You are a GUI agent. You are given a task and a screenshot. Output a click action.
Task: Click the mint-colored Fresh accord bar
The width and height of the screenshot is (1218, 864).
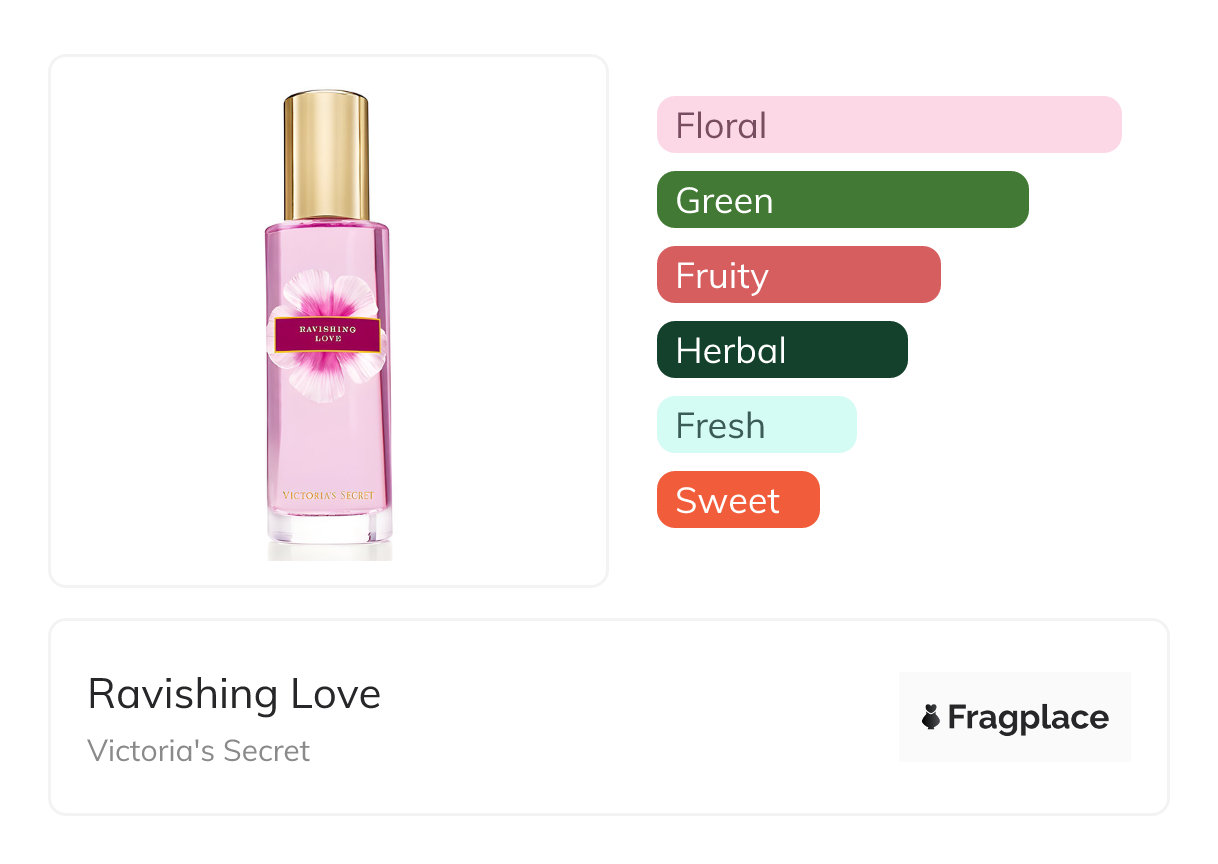pyautogui.click(x=756, y=425)
